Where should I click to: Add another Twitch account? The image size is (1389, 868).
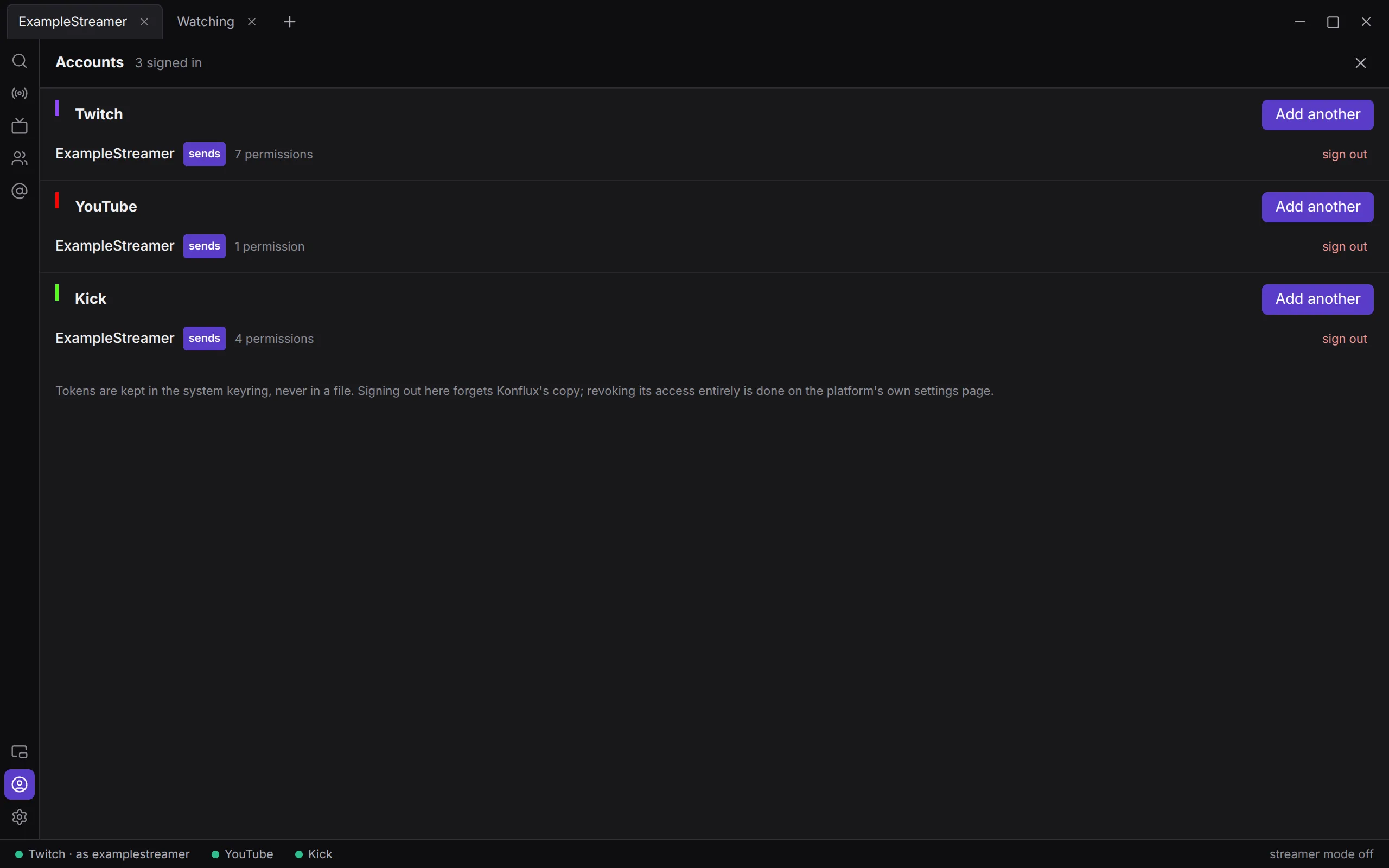pos(1317,115)
